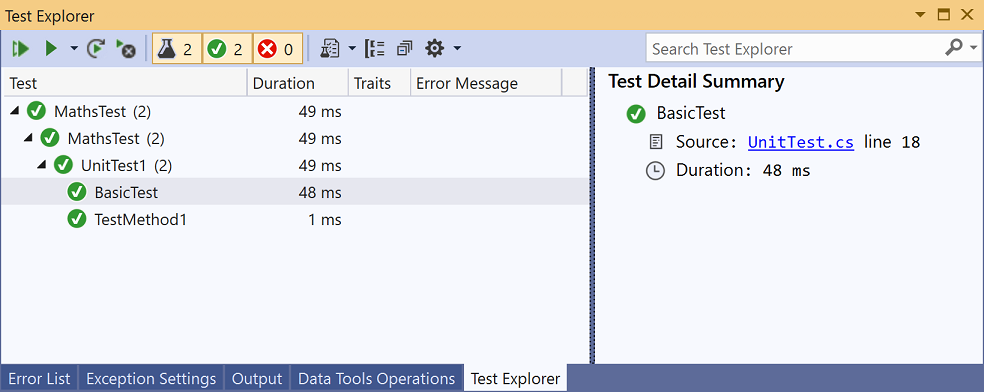Open the settings gear dropdown arrow
Image resolution: width=984 pixels, height=392 pixels.
coord(457,49)
